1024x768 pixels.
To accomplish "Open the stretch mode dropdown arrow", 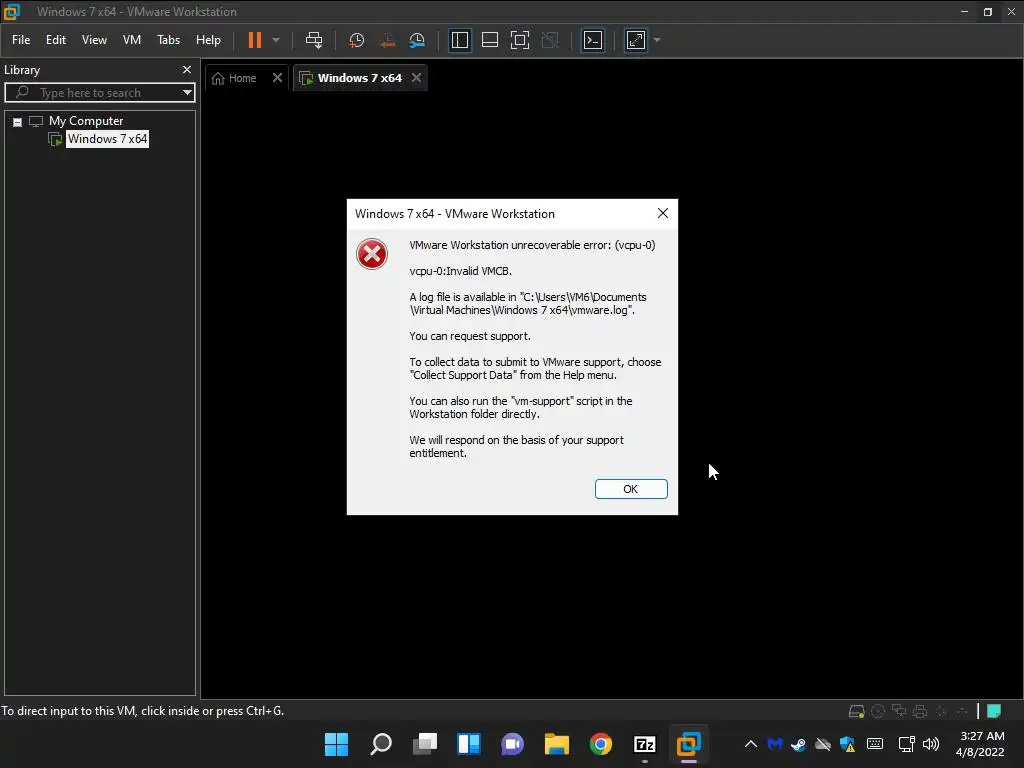I will pyautogui.click(x=657, y=40).
